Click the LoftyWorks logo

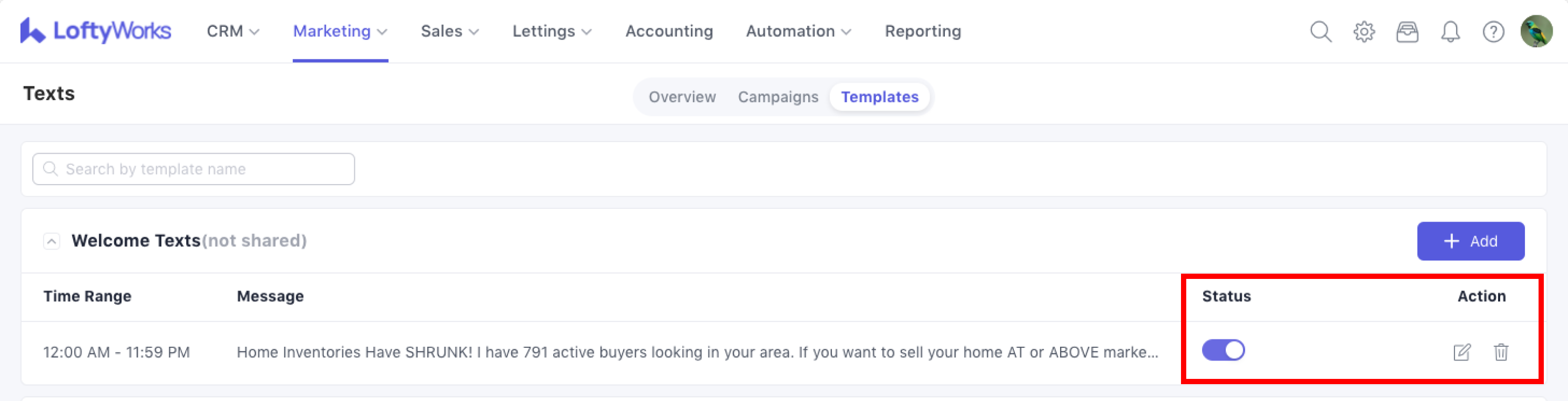(x=96, y=31)
